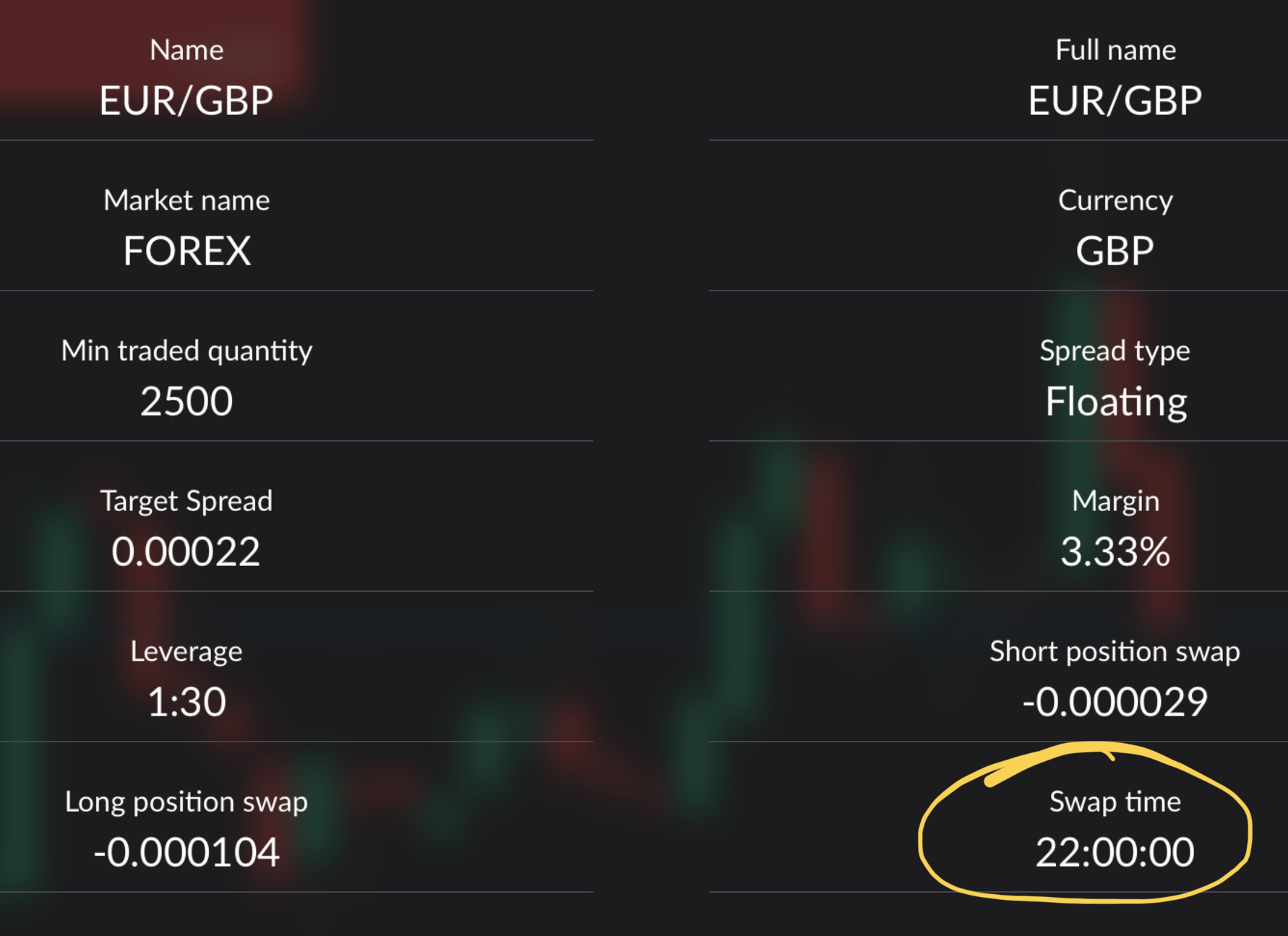Click the Margin label
Image resolution: width=1288 pixels, height=936 pixels.
coord(1115,502)
